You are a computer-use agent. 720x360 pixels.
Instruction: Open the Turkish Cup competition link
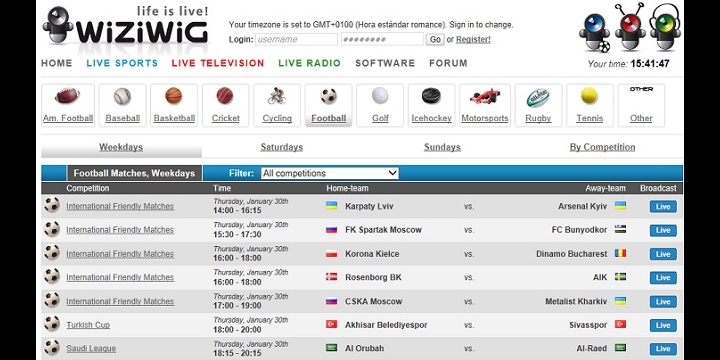click(x=88, y=325)
